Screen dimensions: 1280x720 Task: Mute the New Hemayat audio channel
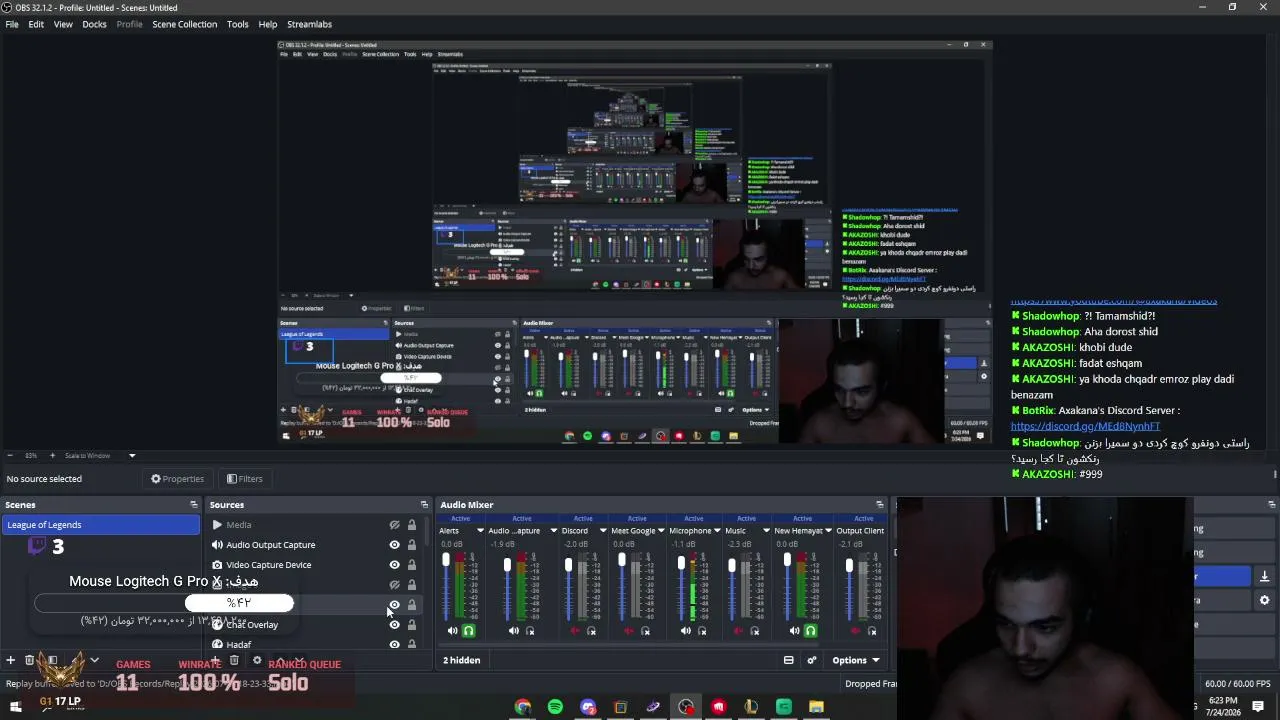click(x=794, y=631)
